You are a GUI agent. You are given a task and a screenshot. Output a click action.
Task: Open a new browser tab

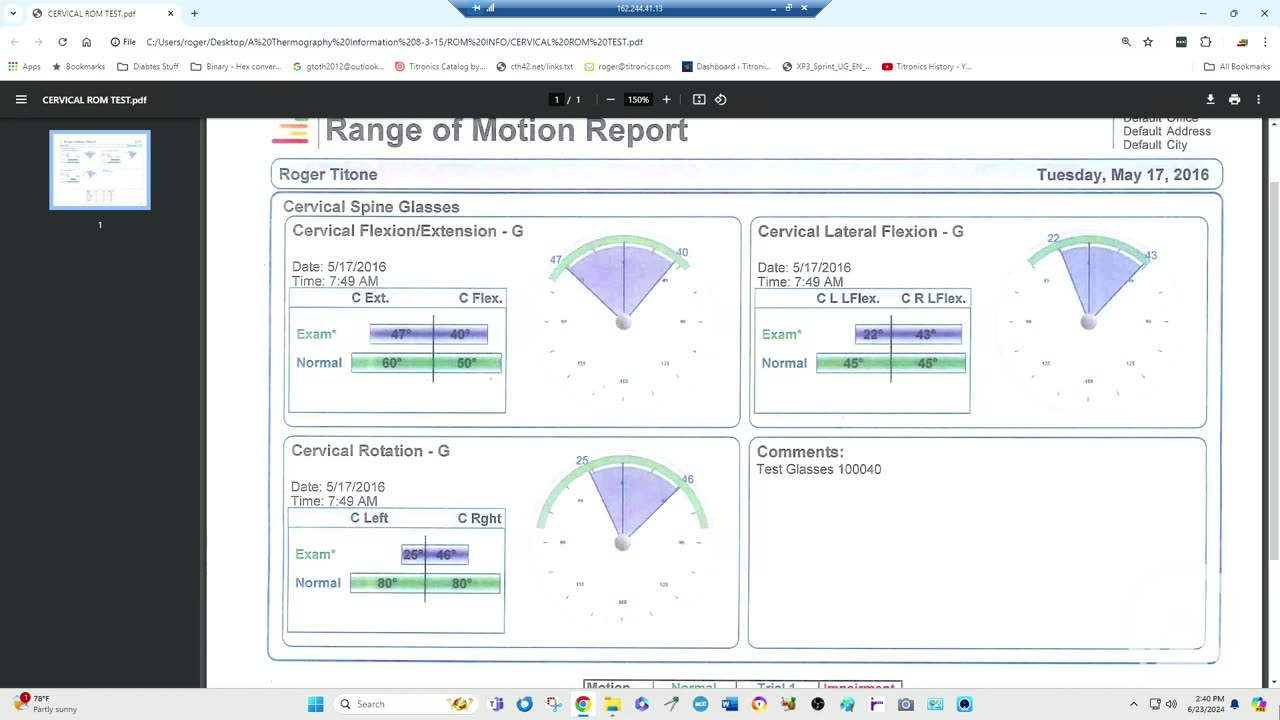(194, 14)
